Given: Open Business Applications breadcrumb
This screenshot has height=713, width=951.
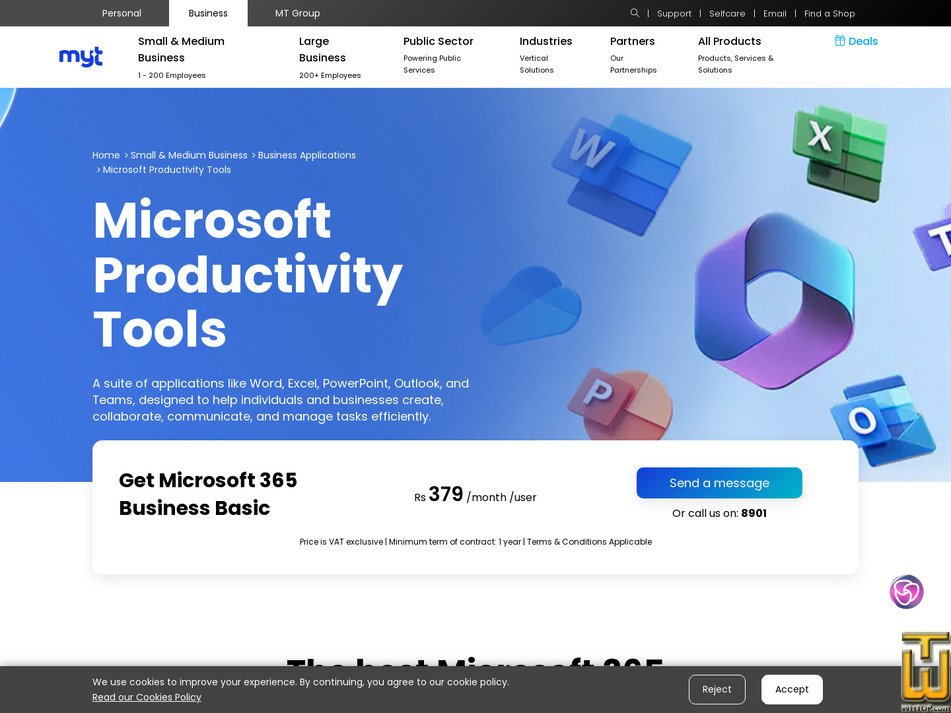Looking at the screenshot, I should pos(307,155).
